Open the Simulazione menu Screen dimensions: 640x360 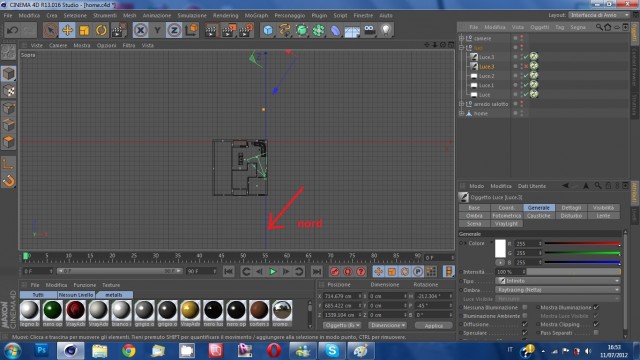pyautogui.click(x=192, y=16)
